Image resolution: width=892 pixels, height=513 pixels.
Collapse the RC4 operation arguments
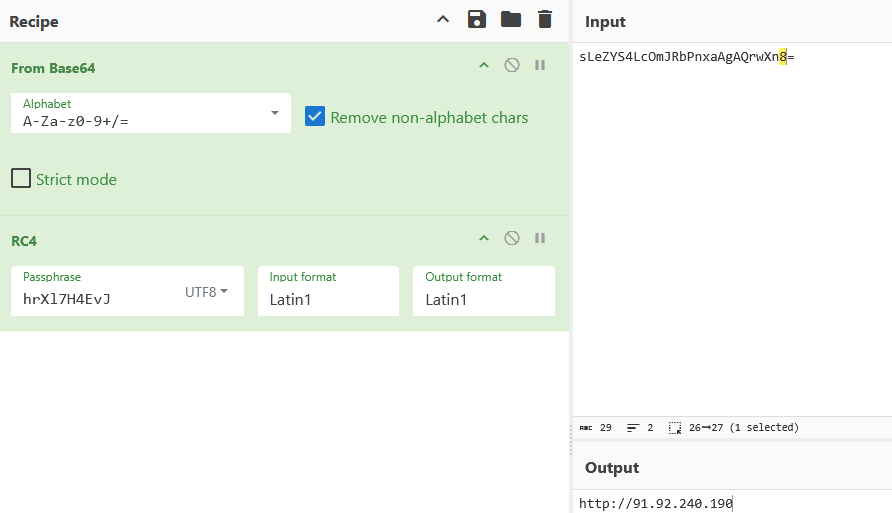click(x=484, y=239)
